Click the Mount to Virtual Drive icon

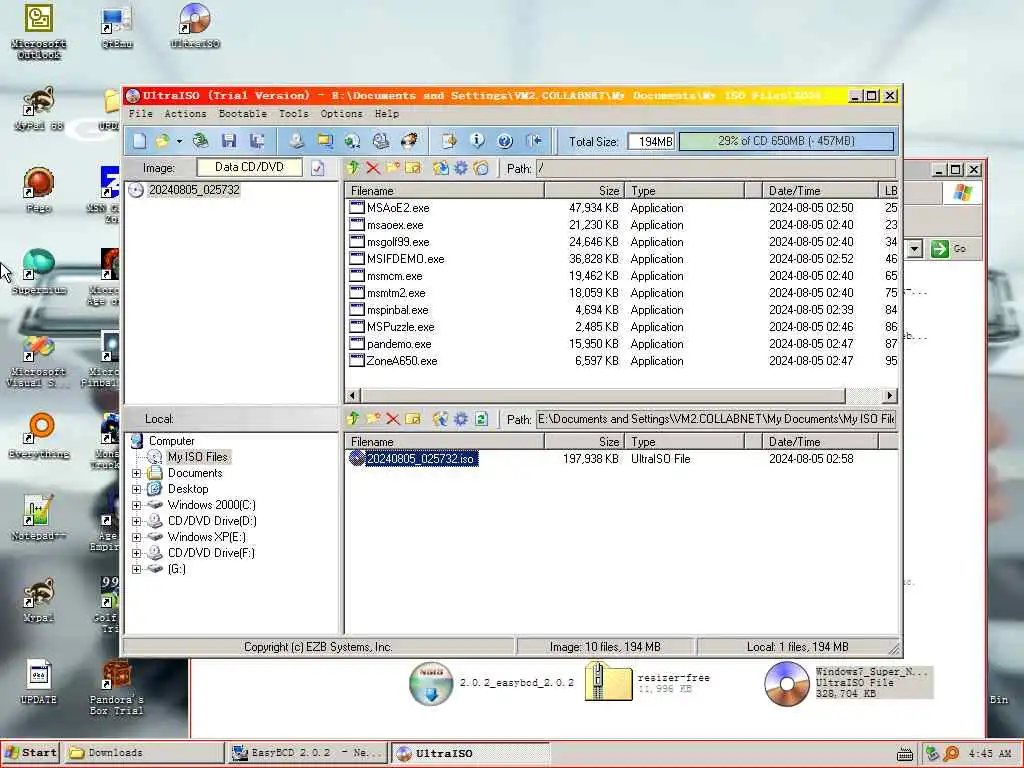[x=381, y=140]
